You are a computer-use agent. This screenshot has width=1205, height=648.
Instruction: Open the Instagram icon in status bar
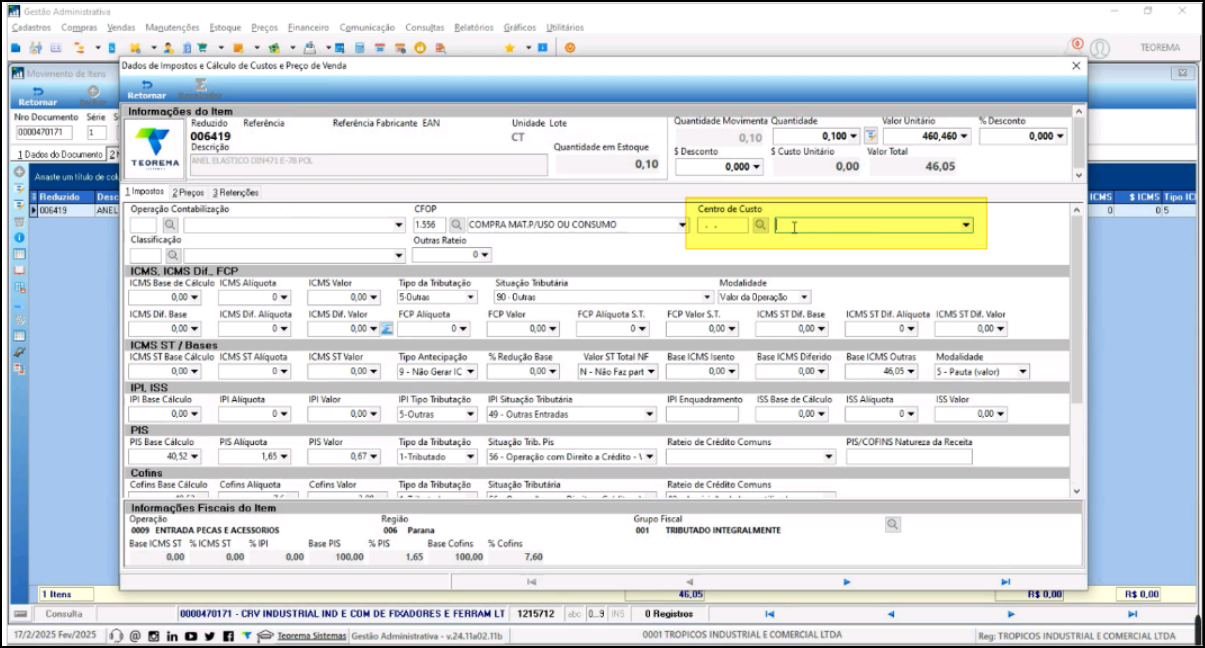coord(153,636)
